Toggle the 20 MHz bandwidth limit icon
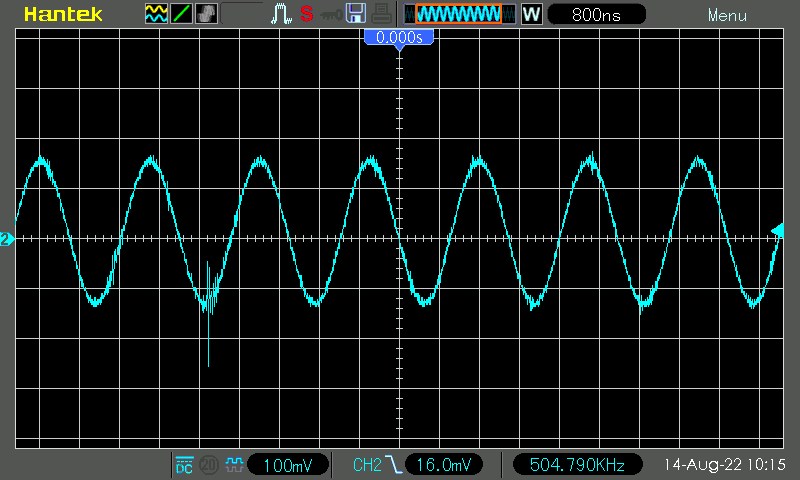800x480 pixels. pyautogui.click(x=209, y=465)
